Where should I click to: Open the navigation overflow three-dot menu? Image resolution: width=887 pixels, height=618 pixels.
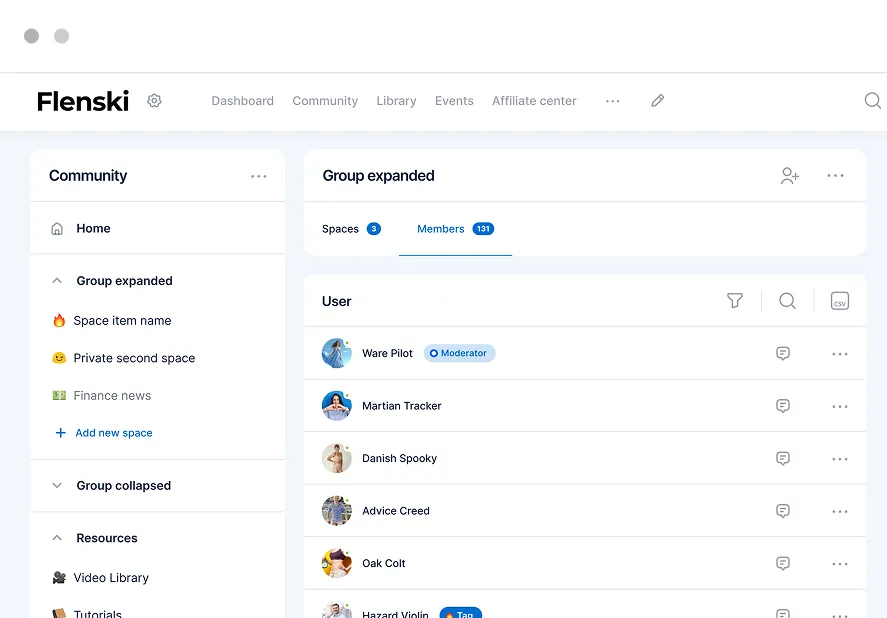(613, 101)
